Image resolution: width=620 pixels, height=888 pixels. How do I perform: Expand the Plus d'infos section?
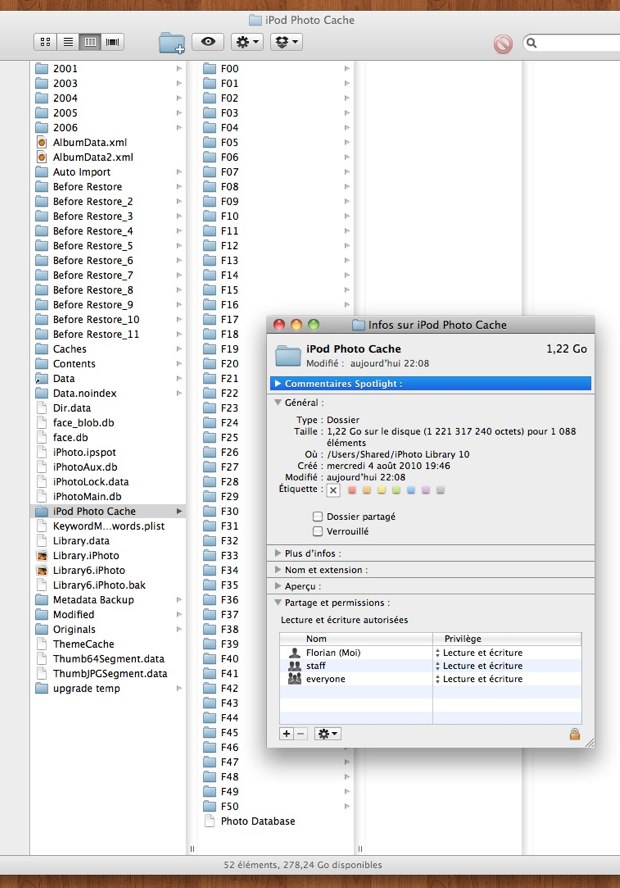[278, 553]
